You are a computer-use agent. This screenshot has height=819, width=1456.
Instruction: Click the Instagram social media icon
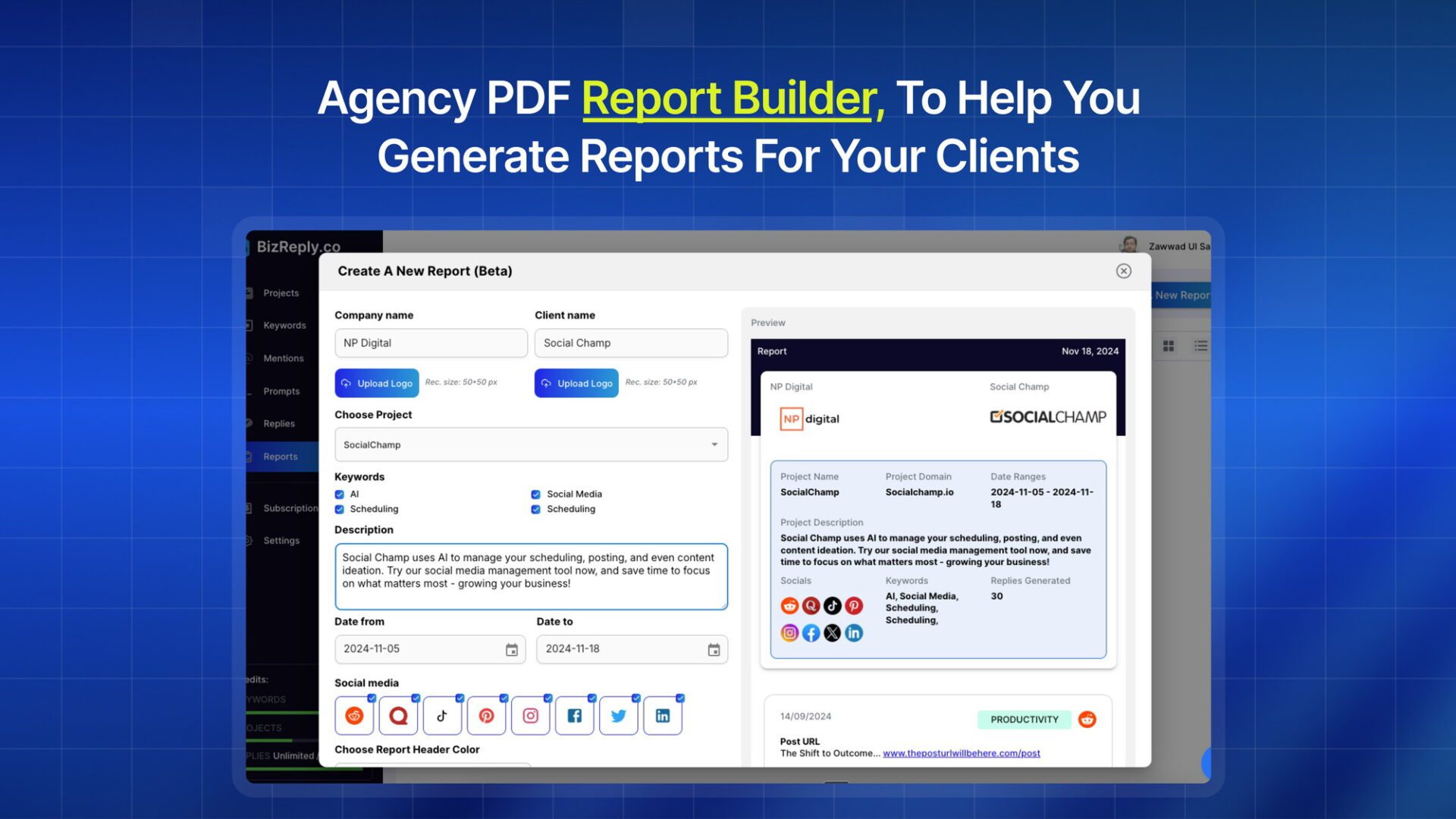(x=530, y=715)
